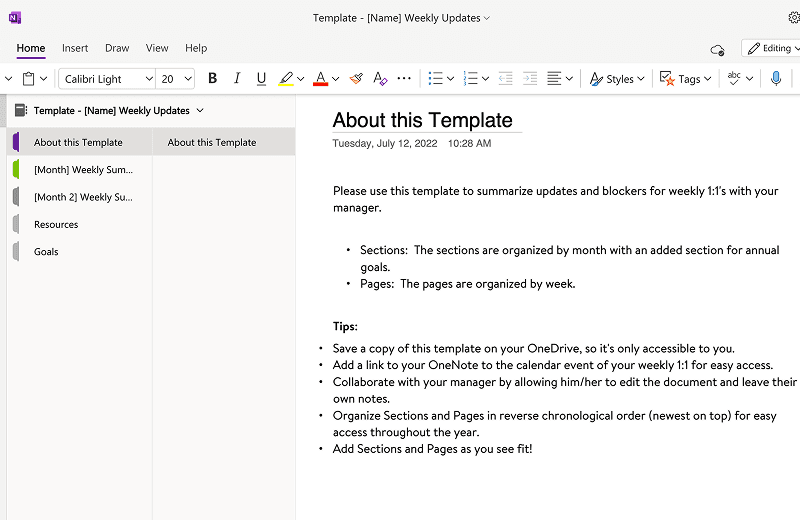The width and height of the screenshot is (800, 520).
Task: Open the settings gear icon
Action: (x=794, y=18)
